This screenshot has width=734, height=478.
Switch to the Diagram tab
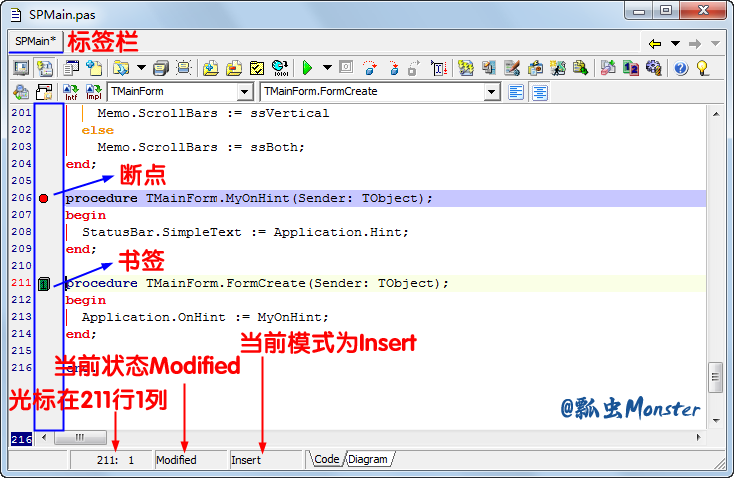point(368,459)
